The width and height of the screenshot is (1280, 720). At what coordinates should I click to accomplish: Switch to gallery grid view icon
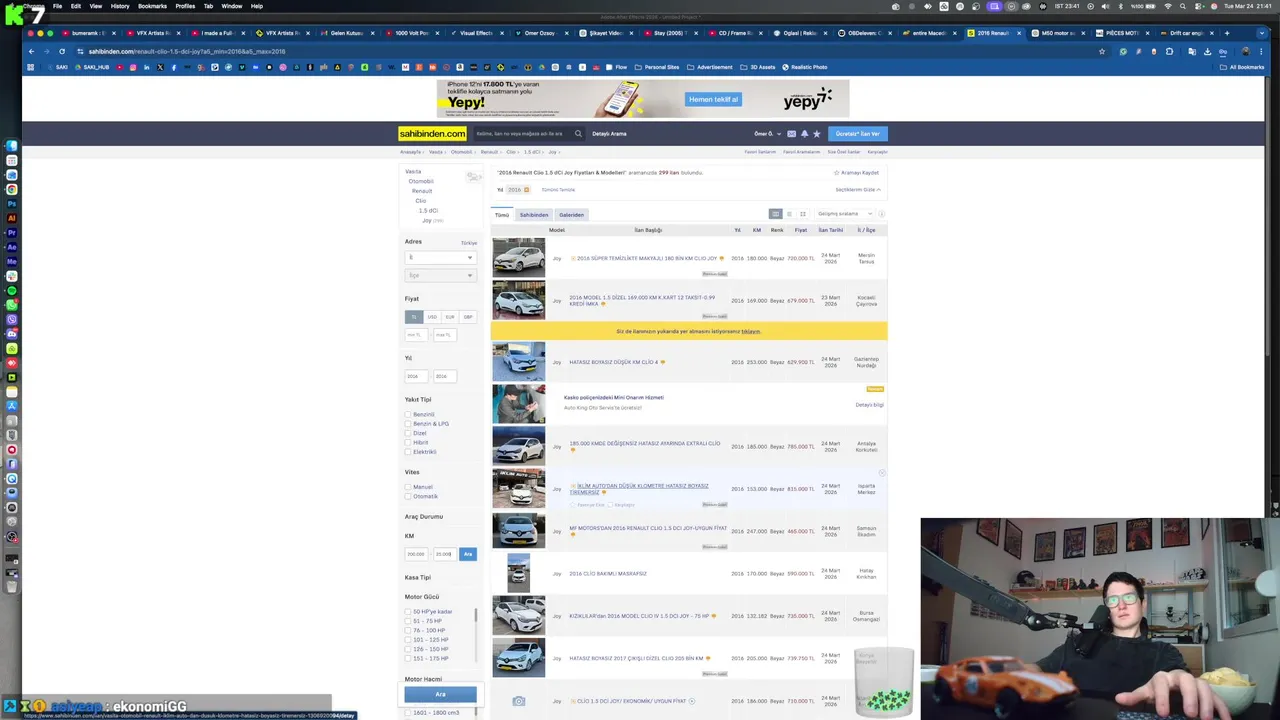802,214
